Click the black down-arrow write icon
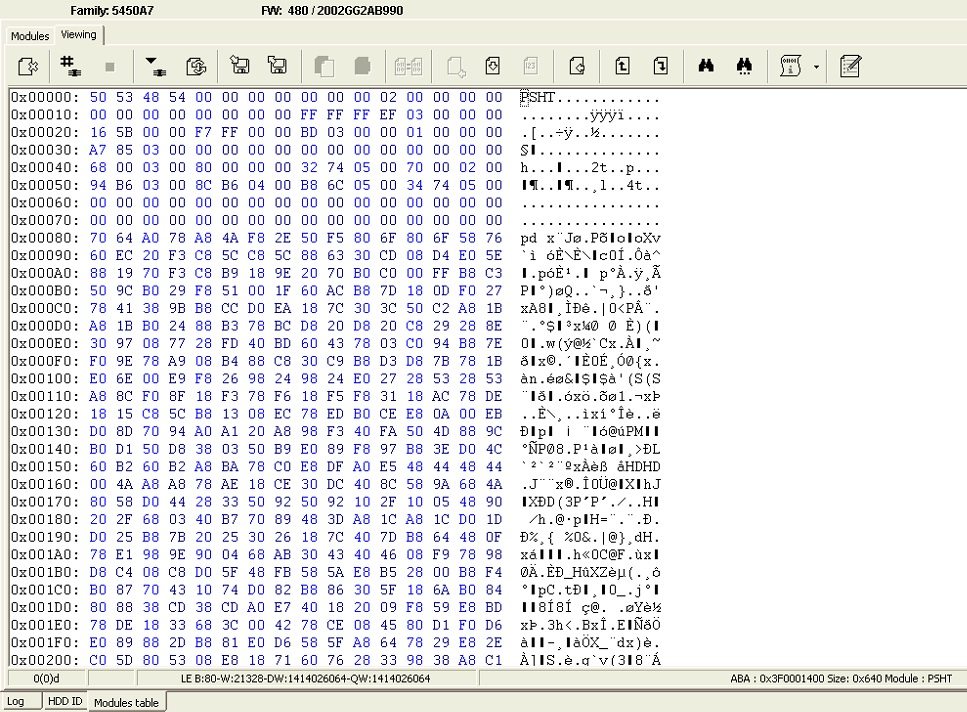 click(155, 66)
